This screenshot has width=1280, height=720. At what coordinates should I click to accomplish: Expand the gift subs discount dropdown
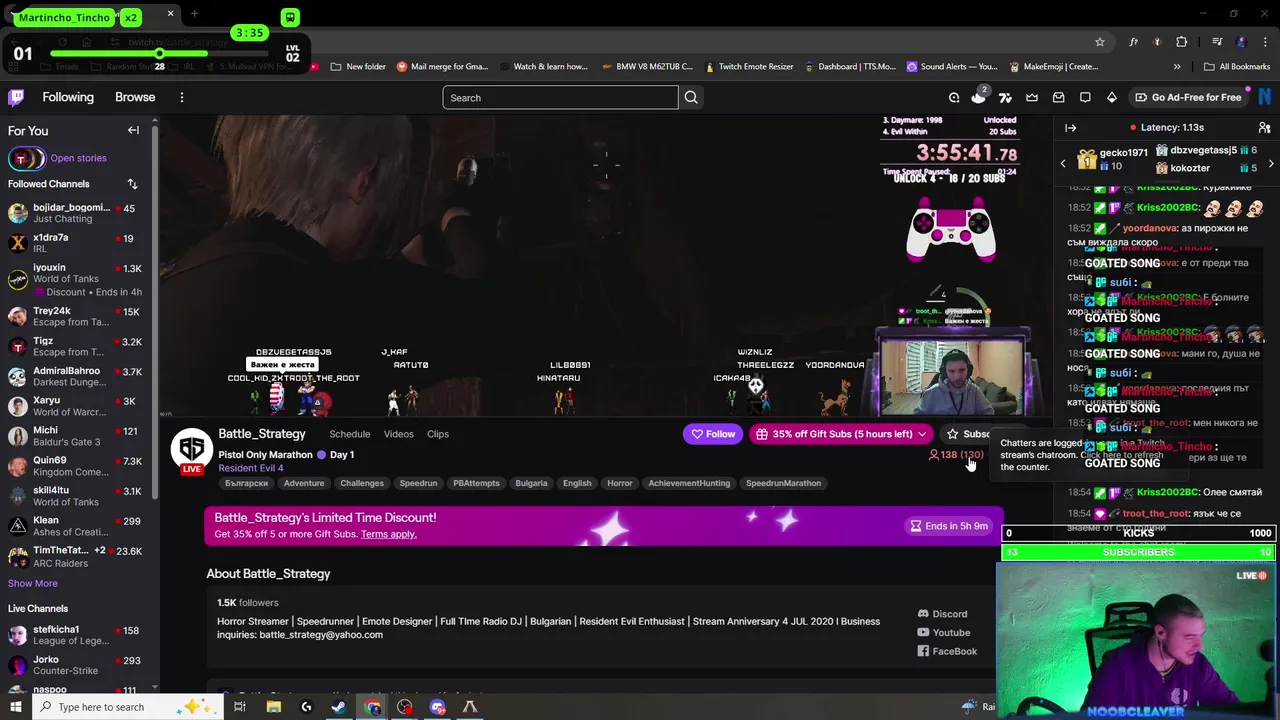point(921,434)
